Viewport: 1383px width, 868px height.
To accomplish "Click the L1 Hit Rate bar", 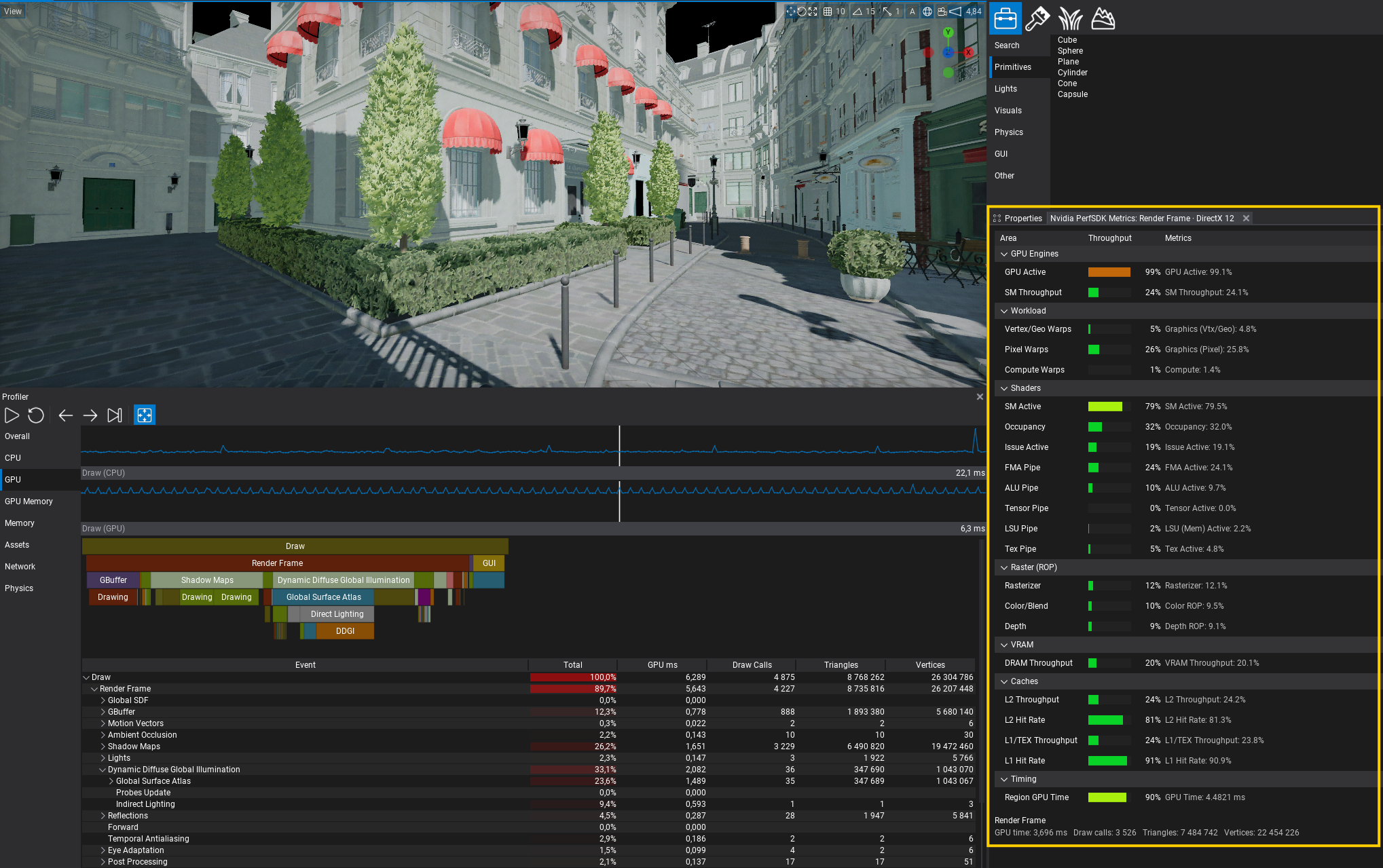I will tap(1109, 761).
